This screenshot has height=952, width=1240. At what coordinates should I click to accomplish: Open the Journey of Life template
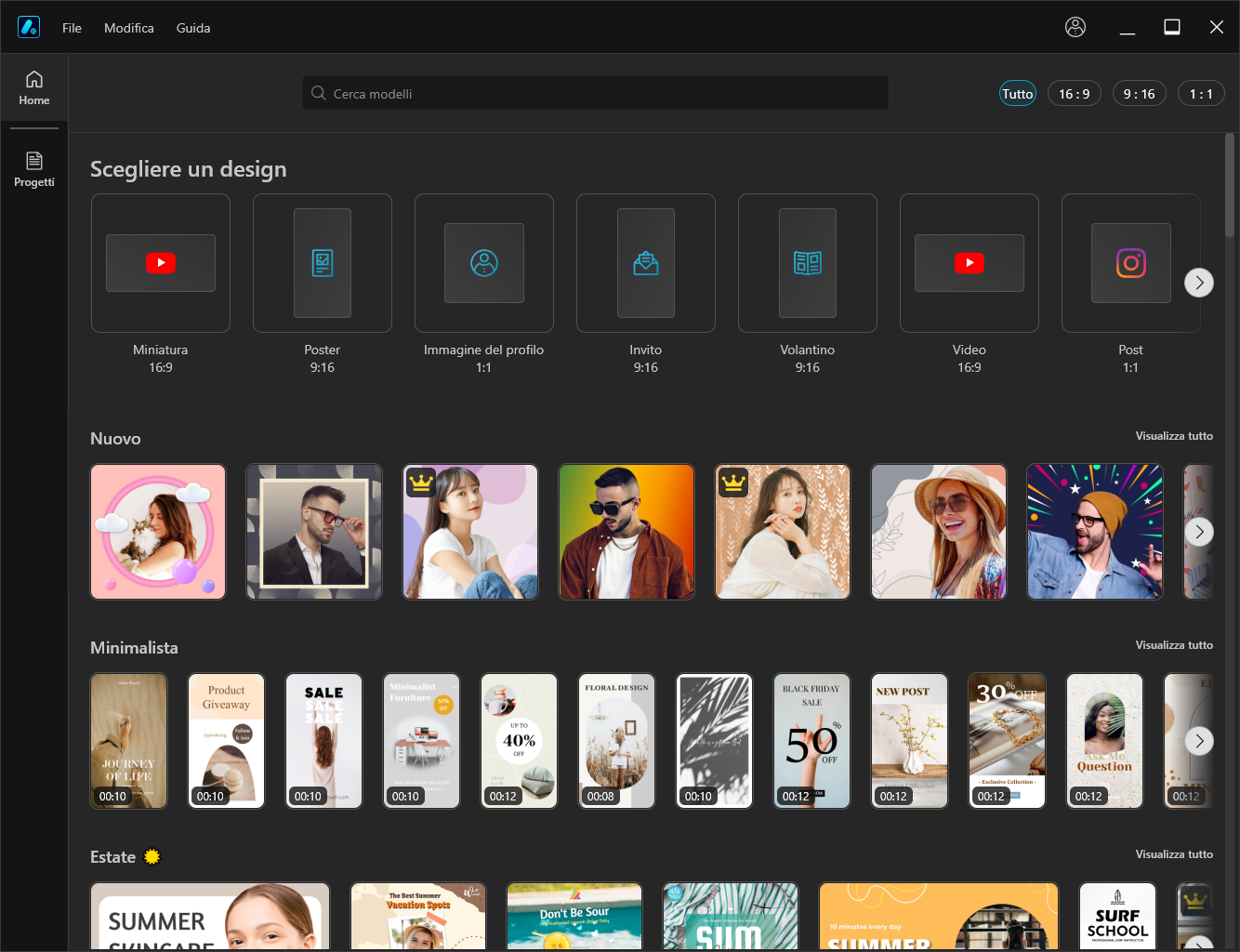[x=129, y=741]
